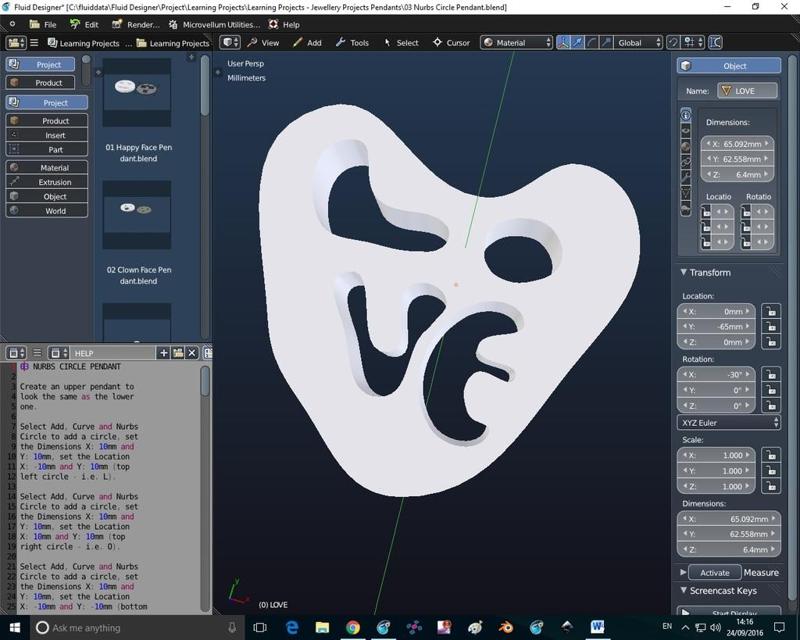Click the new text block plus icon
The height and width of the screenshot is (640, 800).
(x=163, y=353)
